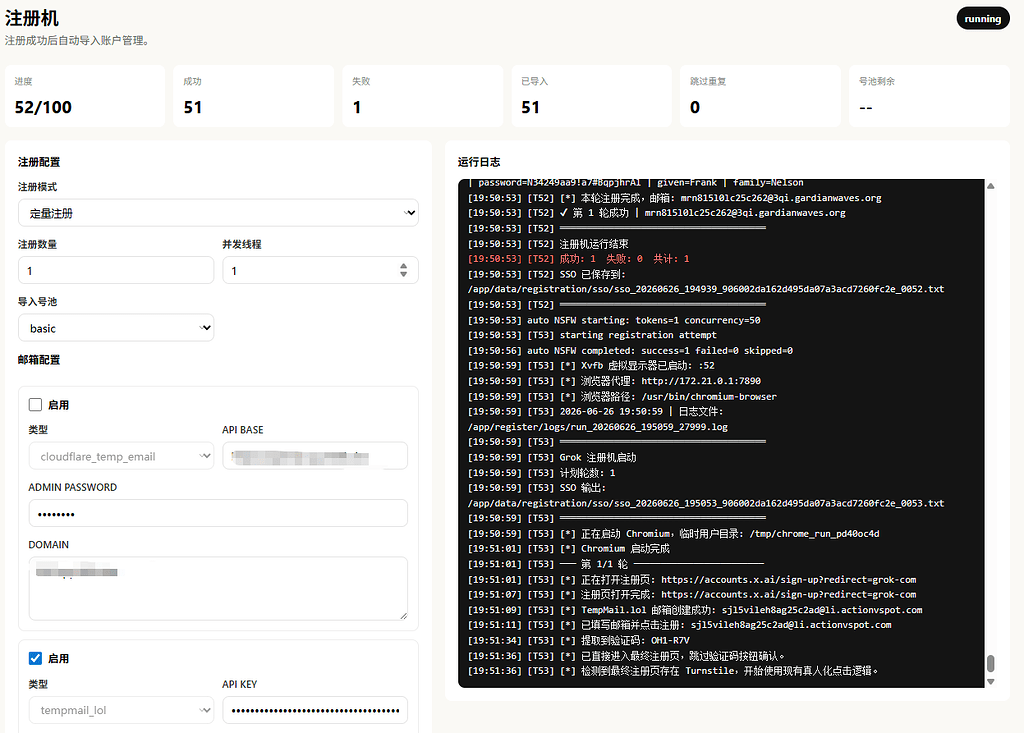Click the TempMail.lol 邮箱创建成功 log line

(x=695, y=610)
